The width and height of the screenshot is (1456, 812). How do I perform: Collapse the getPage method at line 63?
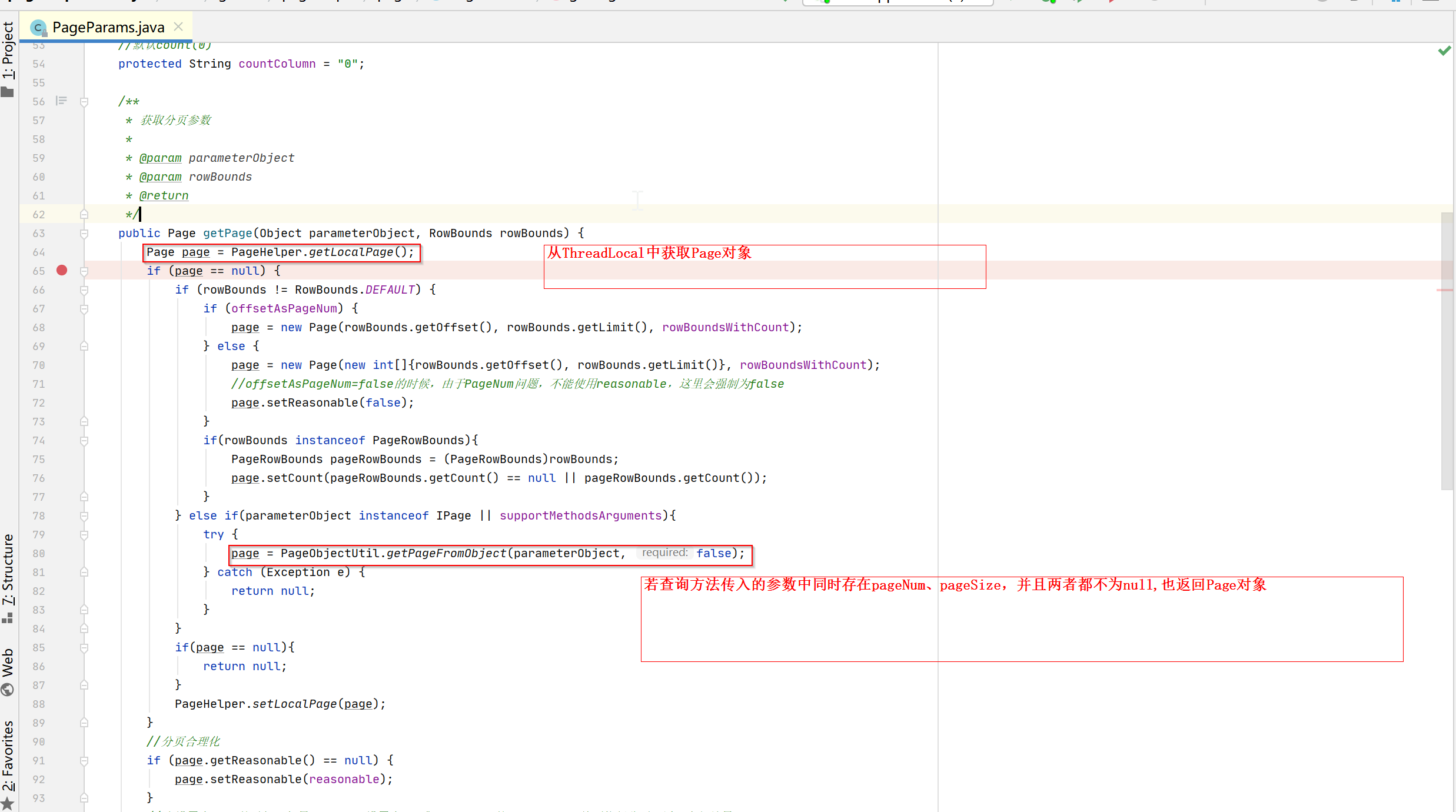tap(84, 234)
